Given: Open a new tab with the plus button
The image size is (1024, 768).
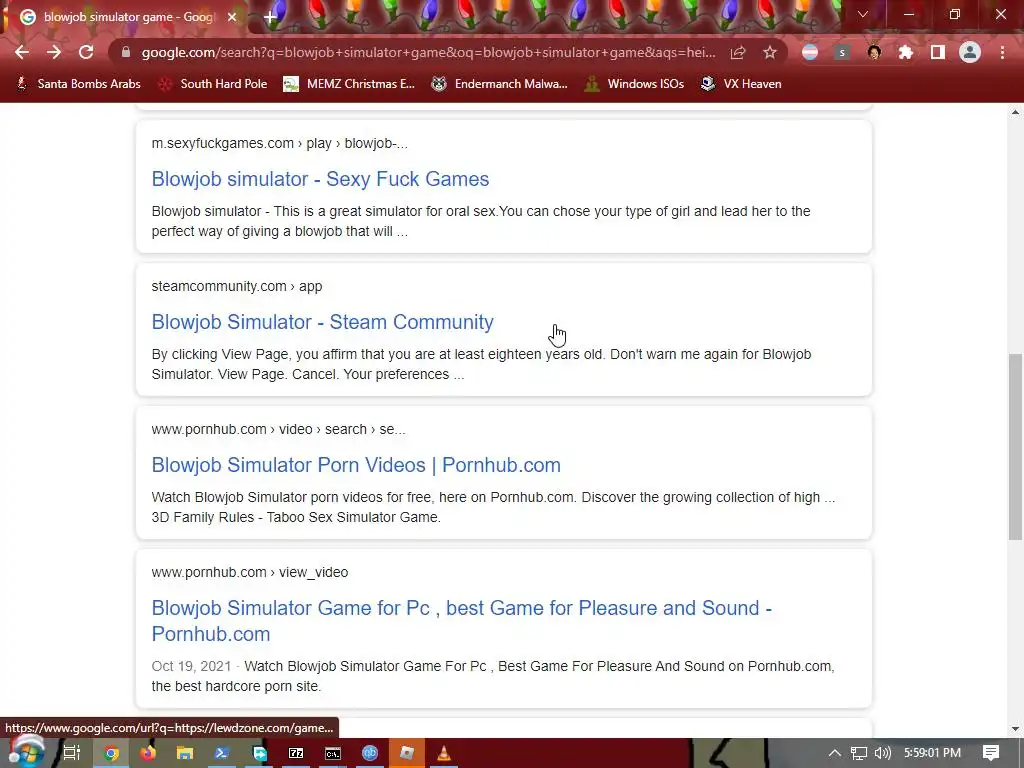Looking at the screenshot, I should (x=270, y=17).
